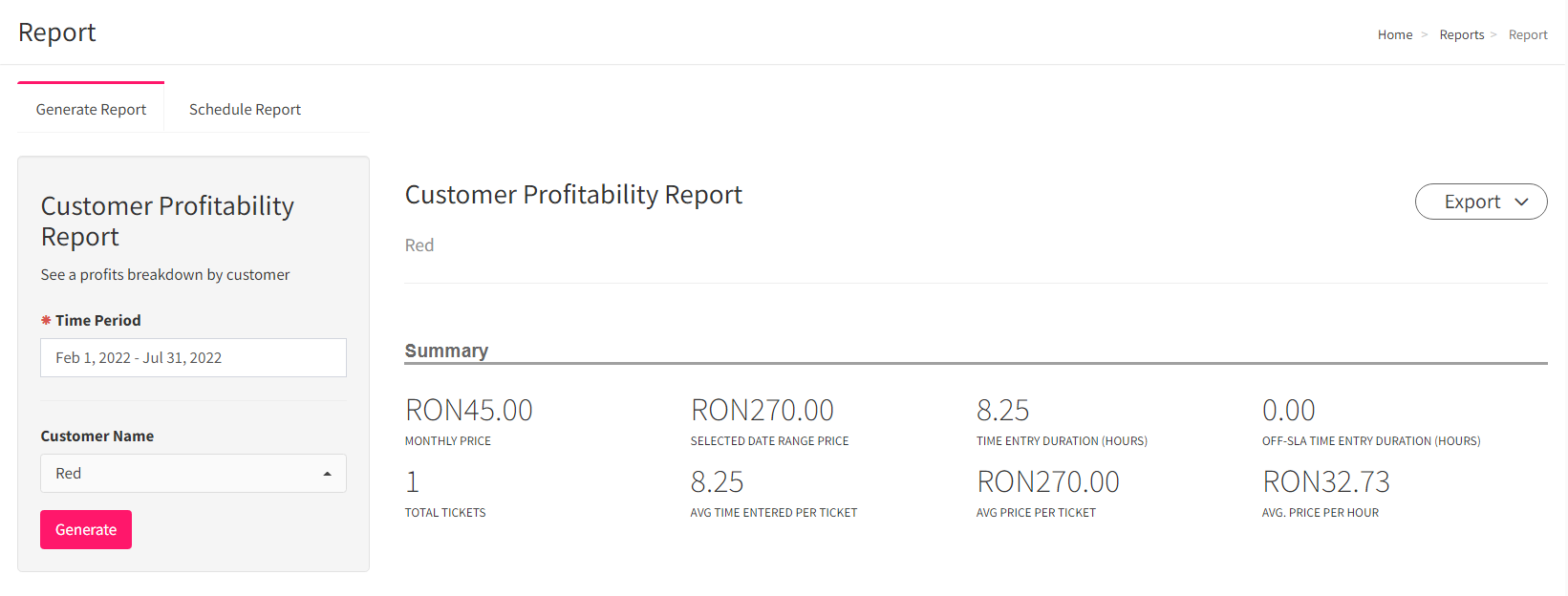Click the Customer Profitability Report main heading
Image resolution: width=1568 pixels, height=596 pixels.
point(573,195)
